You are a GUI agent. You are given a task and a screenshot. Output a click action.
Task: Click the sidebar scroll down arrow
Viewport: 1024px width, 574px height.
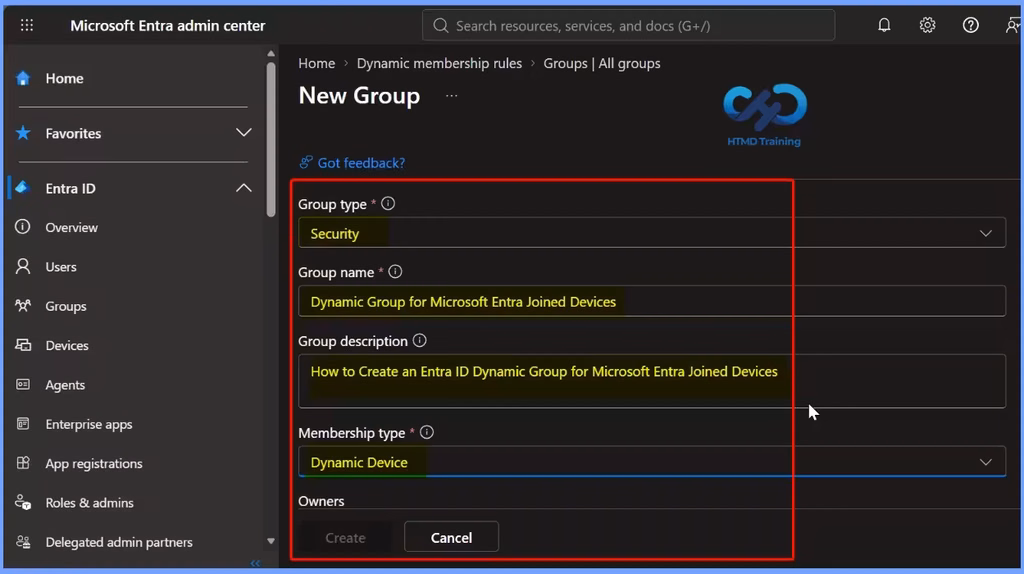click(271, 541)
